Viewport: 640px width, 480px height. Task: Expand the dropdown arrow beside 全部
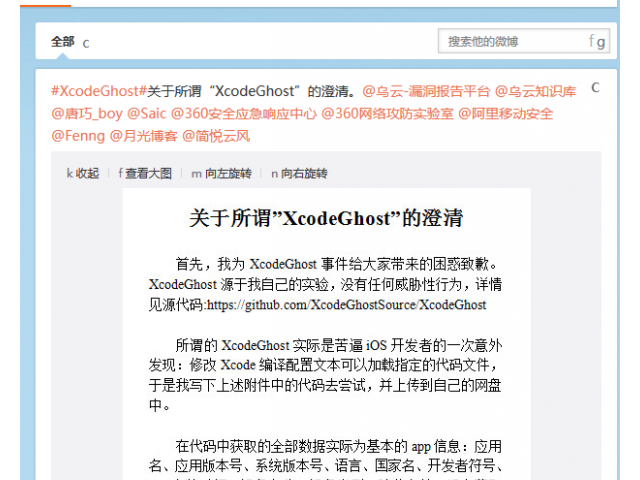tap(86, 44)
